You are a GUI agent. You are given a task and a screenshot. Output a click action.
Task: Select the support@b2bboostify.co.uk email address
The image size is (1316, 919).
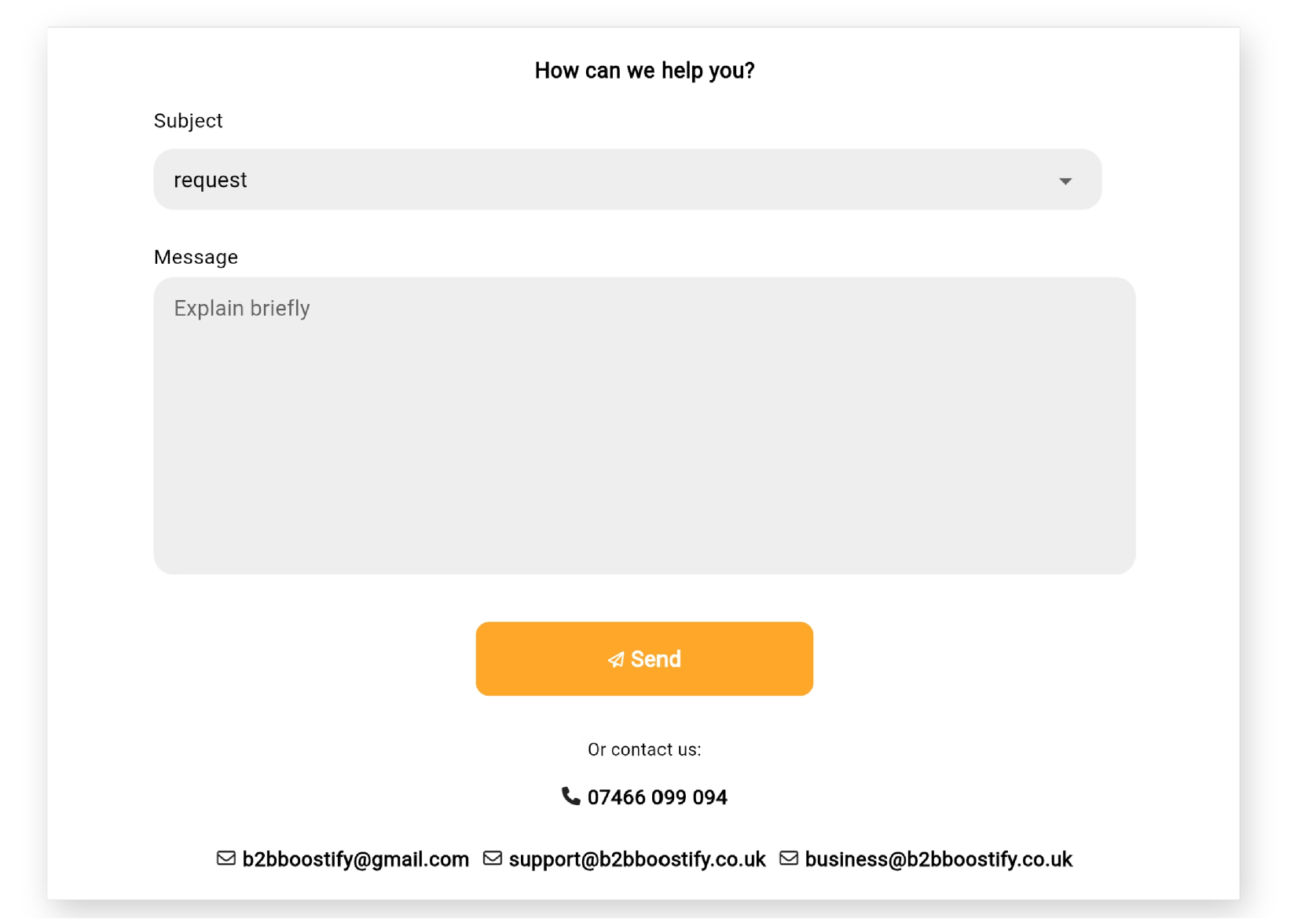(x=637, y=859)
